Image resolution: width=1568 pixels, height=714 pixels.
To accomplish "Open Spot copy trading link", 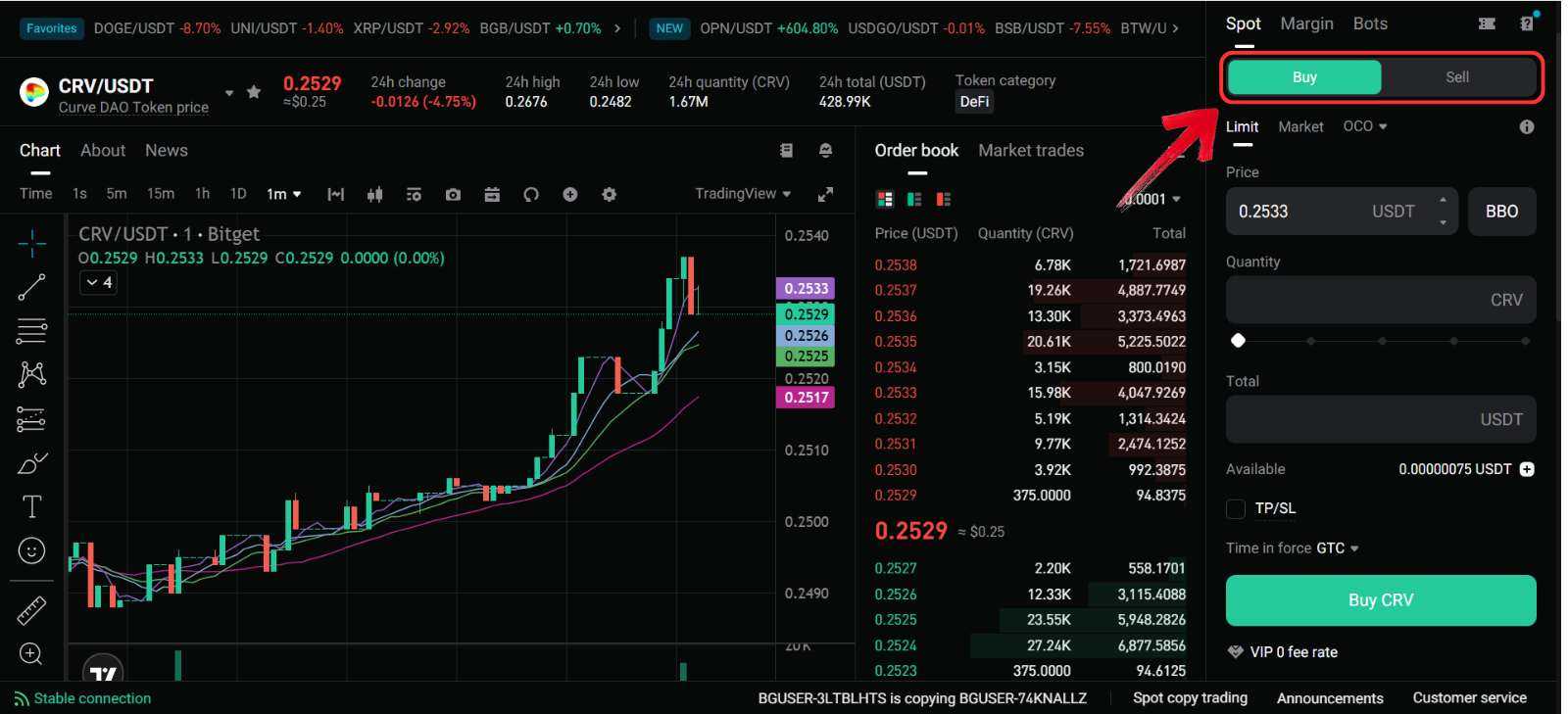I will pos(1190,698).
